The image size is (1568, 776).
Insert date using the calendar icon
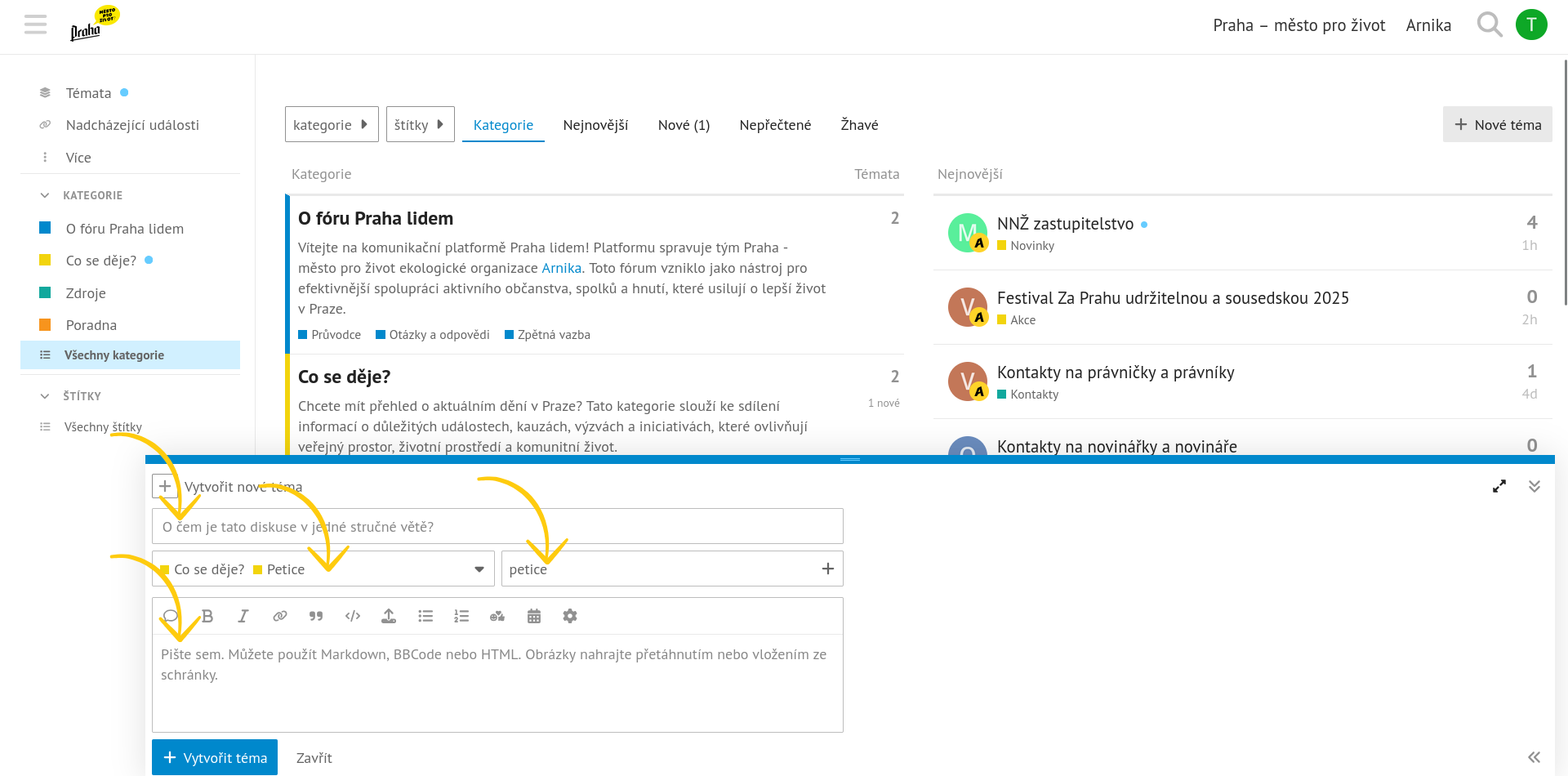click(x=534, y=616)
